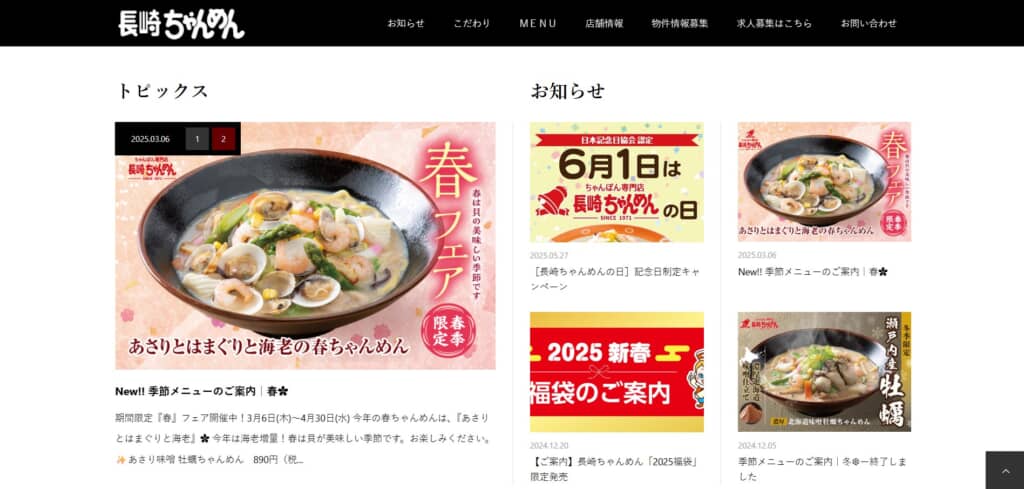Open ［長崎ちゃんめんの日］記念日制定キャンペーン link
This screenshot has width=1024, height=489.
coord(615,279)
